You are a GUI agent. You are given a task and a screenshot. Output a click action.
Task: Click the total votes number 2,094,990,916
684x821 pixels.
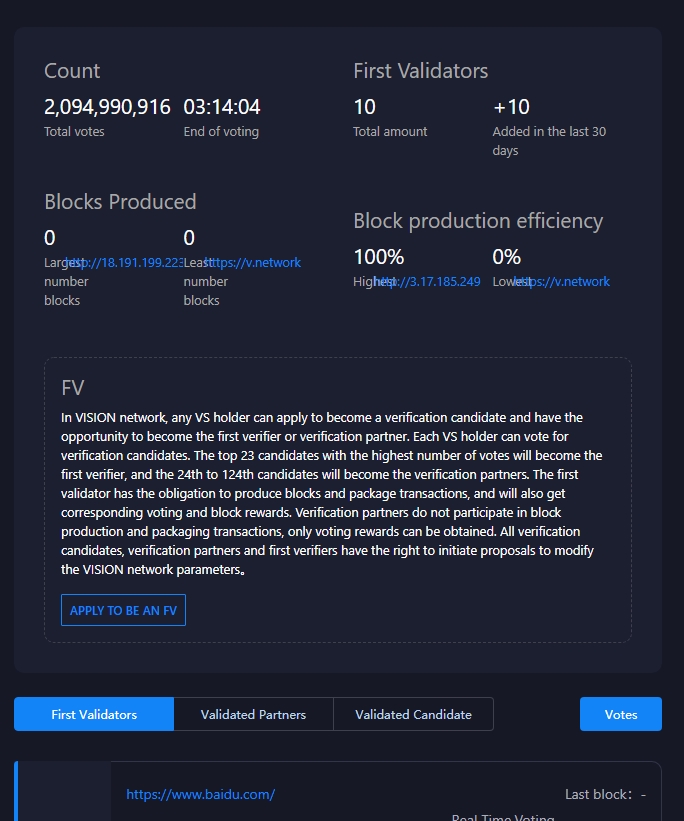(x=107, y=107)
